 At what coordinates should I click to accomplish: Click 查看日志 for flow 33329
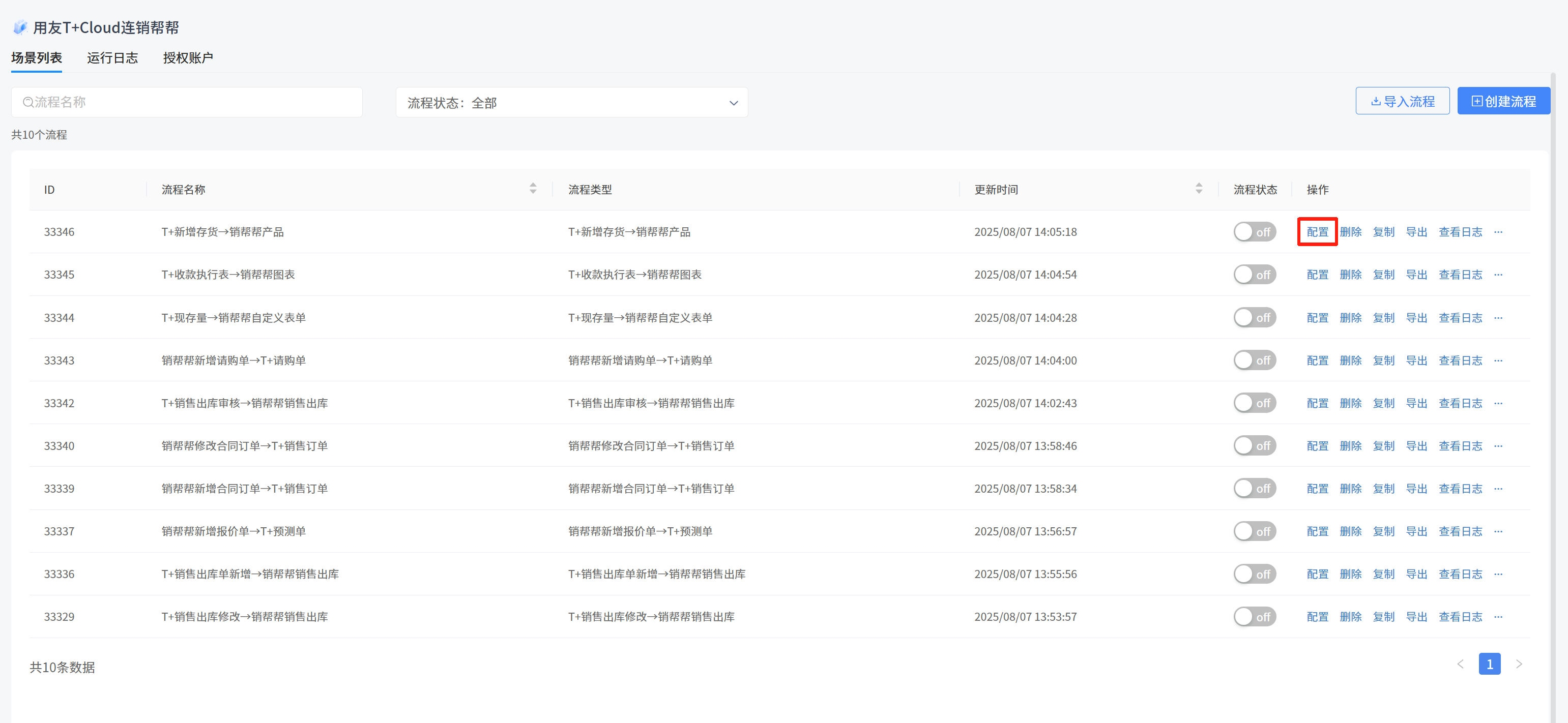(x=1460, y=617)
